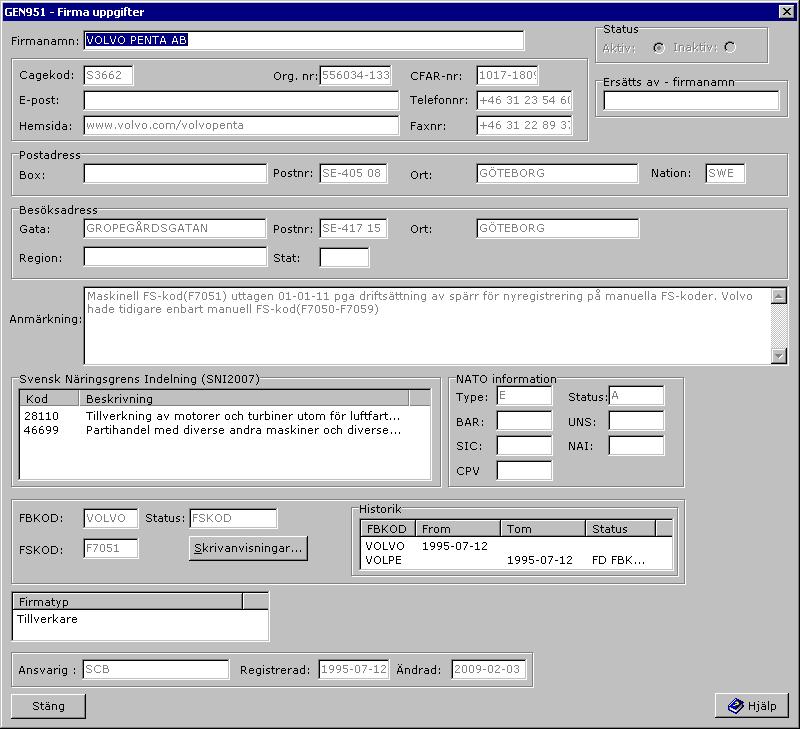
Task: Click the Ersätts av firmanamn field
Action: click(691, 100)
